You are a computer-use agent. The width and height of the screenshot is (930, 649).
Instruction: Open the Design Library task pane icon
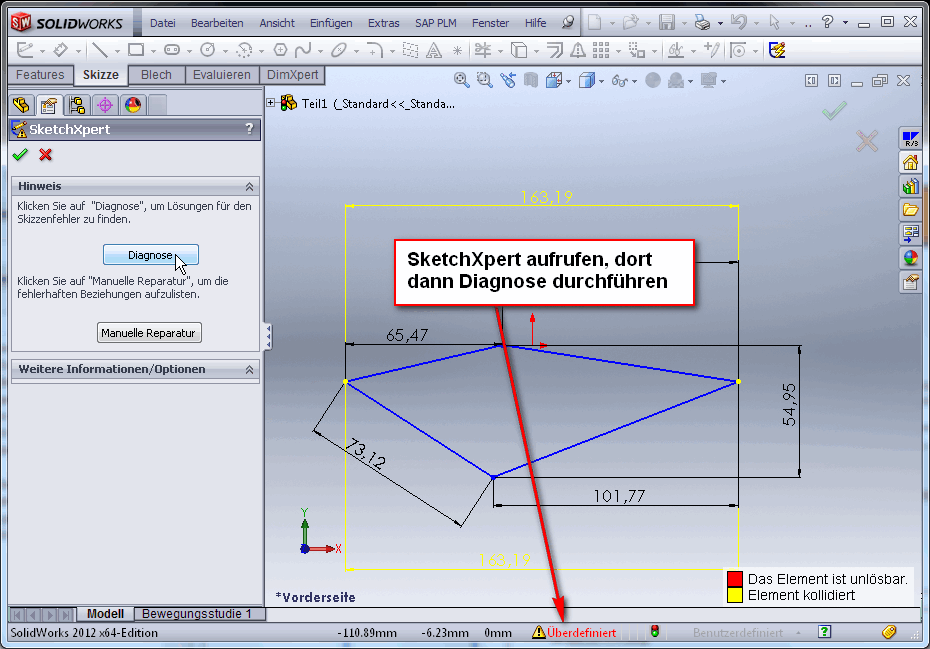pos(910,186)
